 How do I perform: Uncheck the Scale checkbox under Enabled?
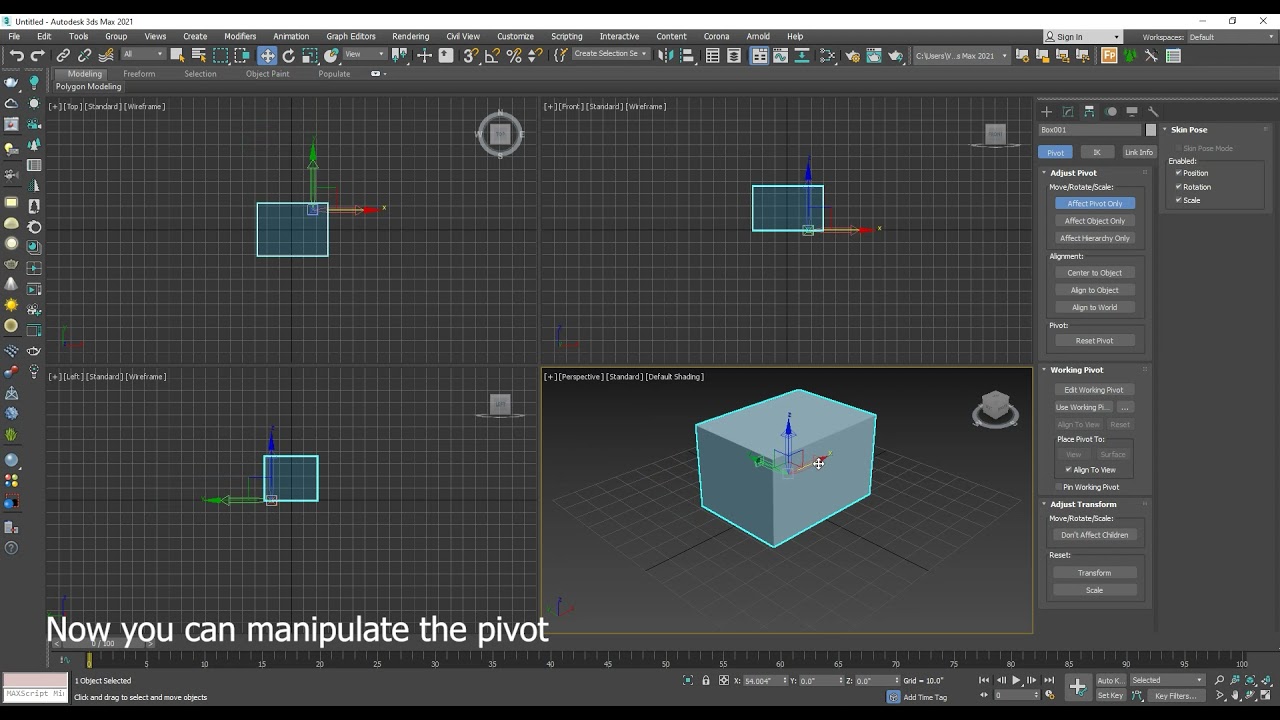point(1179,200)
